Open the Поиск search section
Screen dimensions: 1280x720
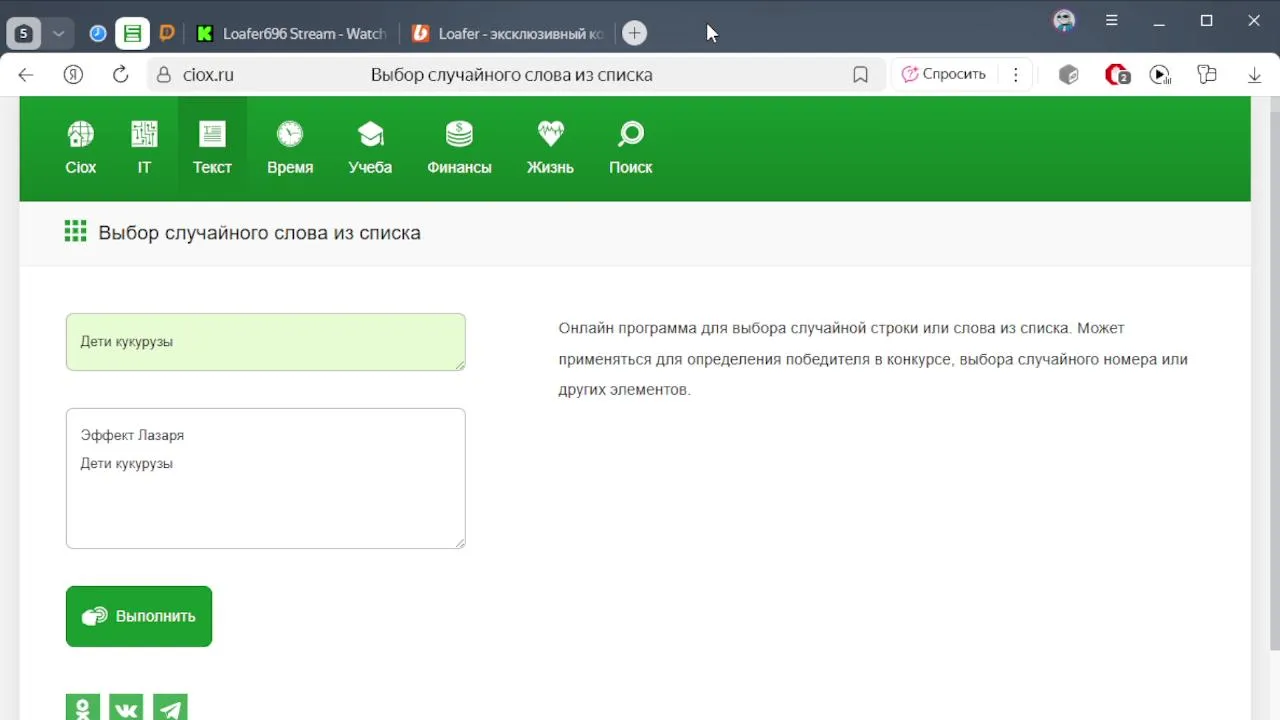631,148
